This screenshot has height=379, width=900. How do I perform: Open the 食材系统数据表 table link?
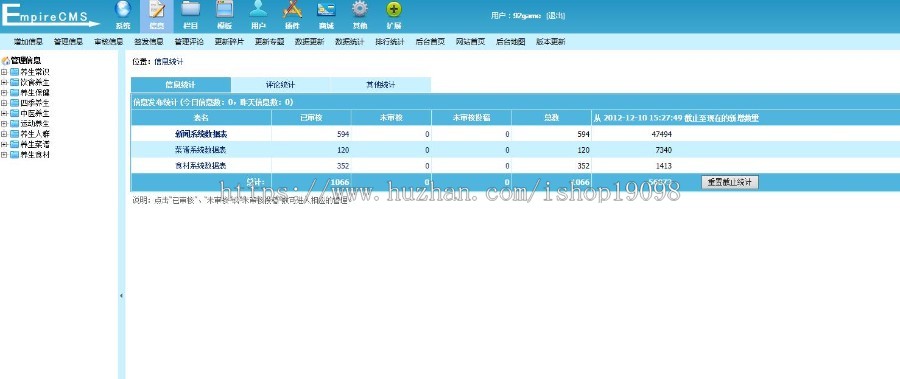point(201,166)
